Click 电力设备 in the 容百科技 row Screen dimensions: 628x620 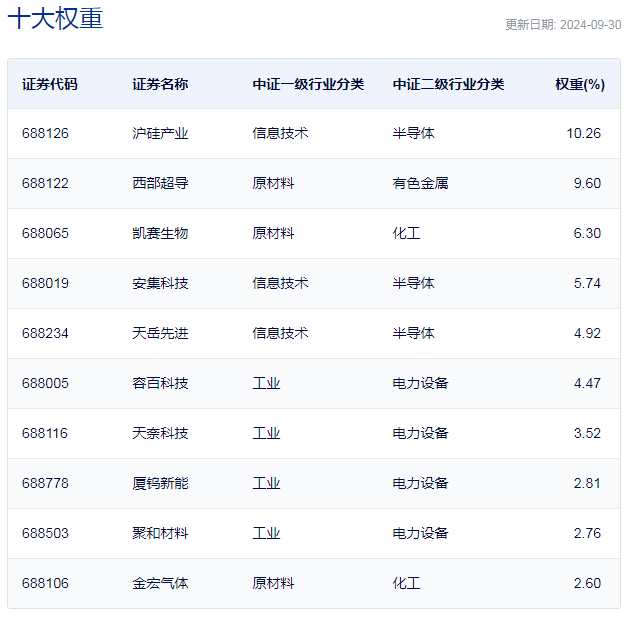420,383
